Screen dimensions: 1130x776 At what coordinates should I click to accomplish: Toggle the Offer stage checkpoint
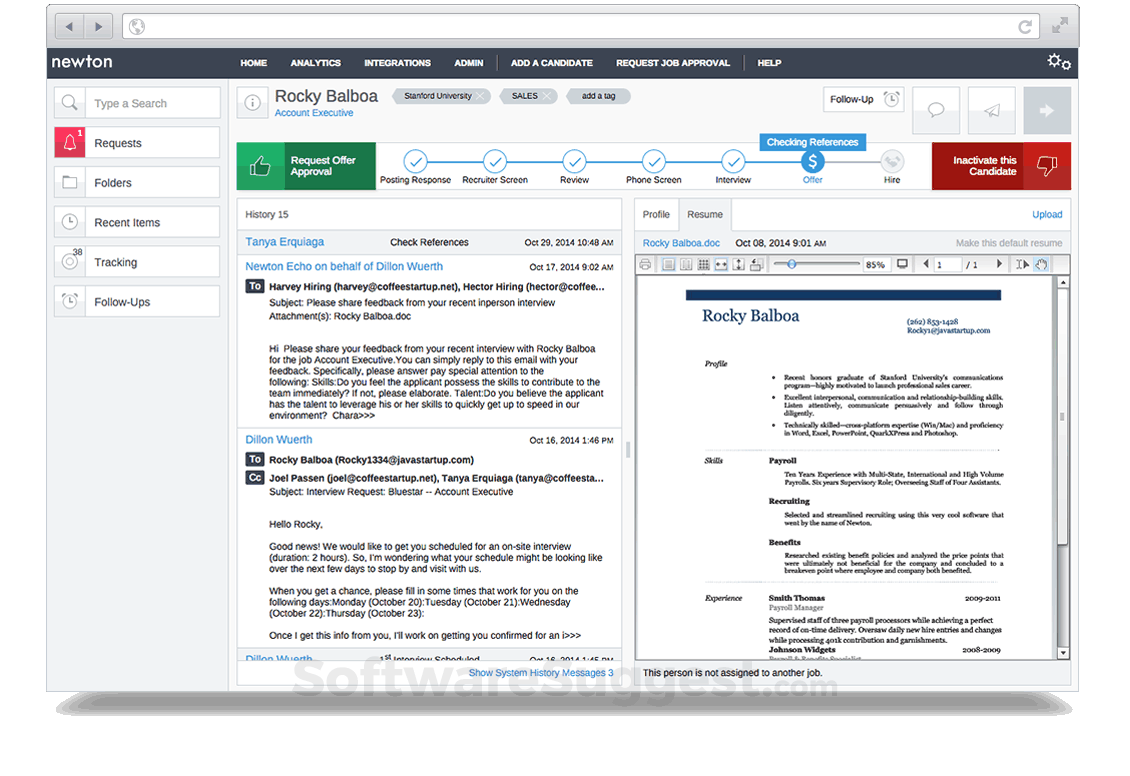click(812, 161)
